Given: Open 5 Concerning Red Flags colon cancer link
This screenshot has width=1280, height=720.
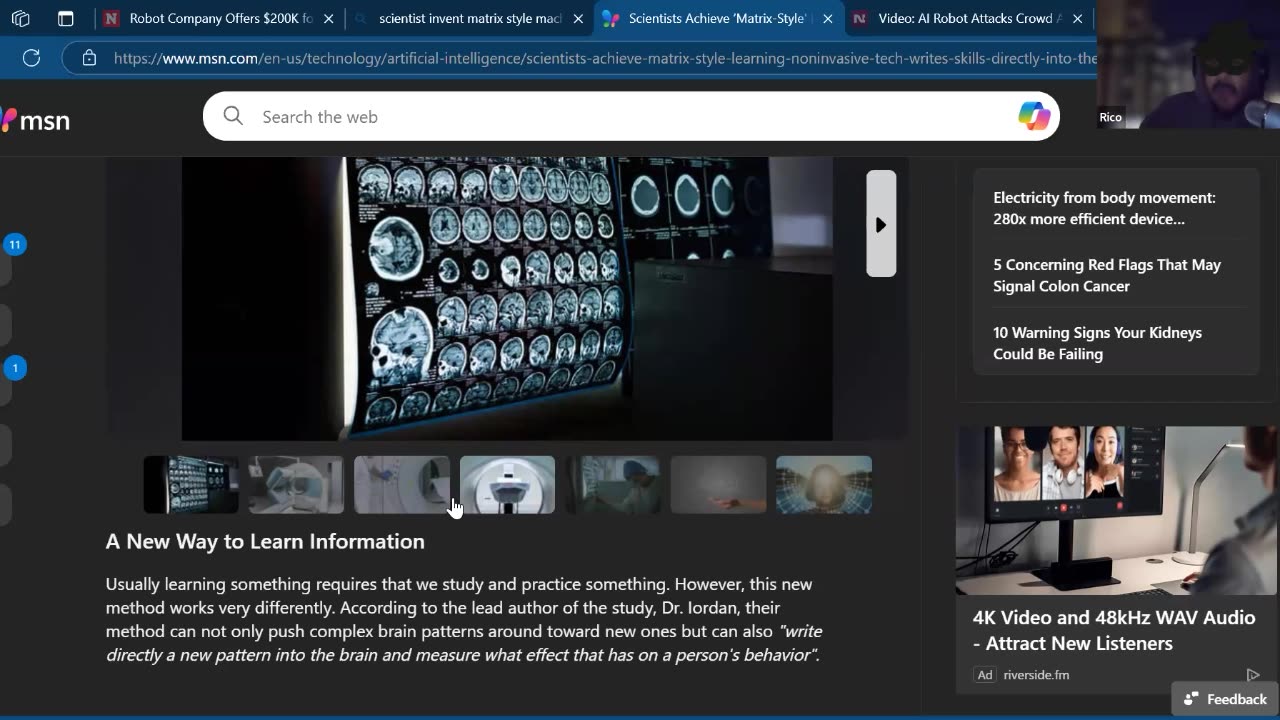Looking at the screenshot, I should 1107,275.
